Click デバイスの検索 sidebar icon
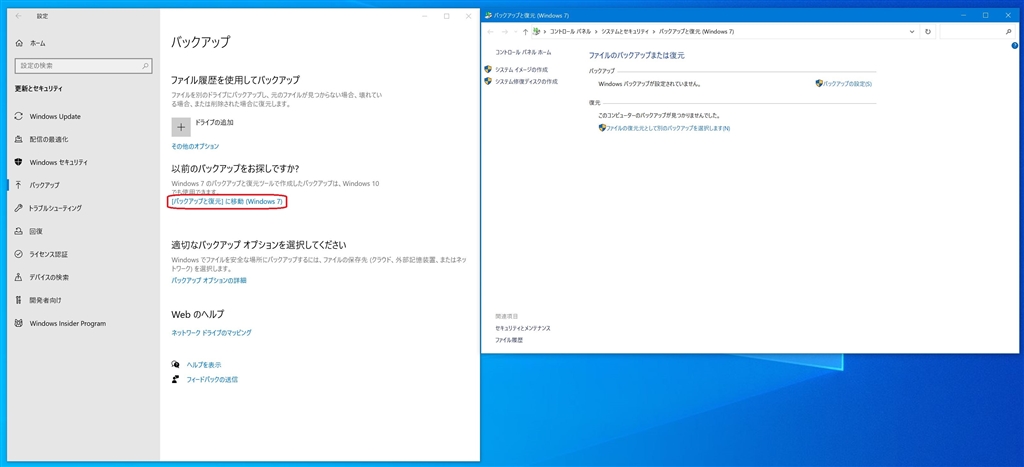Viewport: 1024px width, 467px height. pyautogui.click(x=19, y=277)
